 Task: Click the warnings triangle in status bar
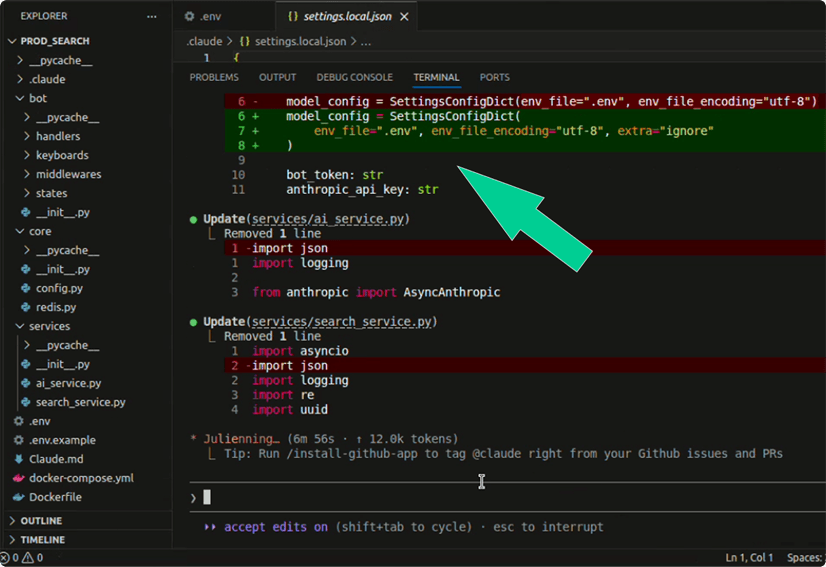[x=28, y=558]
